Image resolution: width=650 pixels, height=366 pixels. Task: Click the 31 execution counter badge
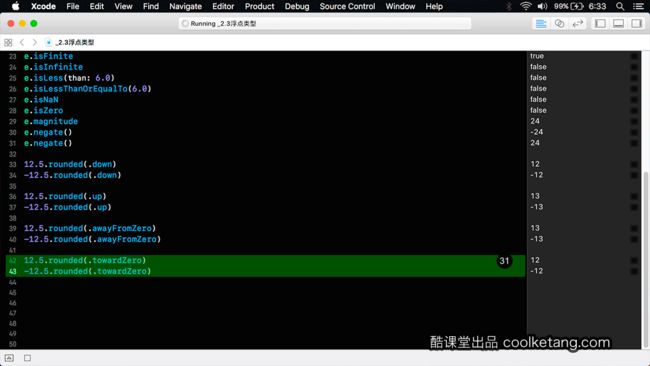point(504,261)
